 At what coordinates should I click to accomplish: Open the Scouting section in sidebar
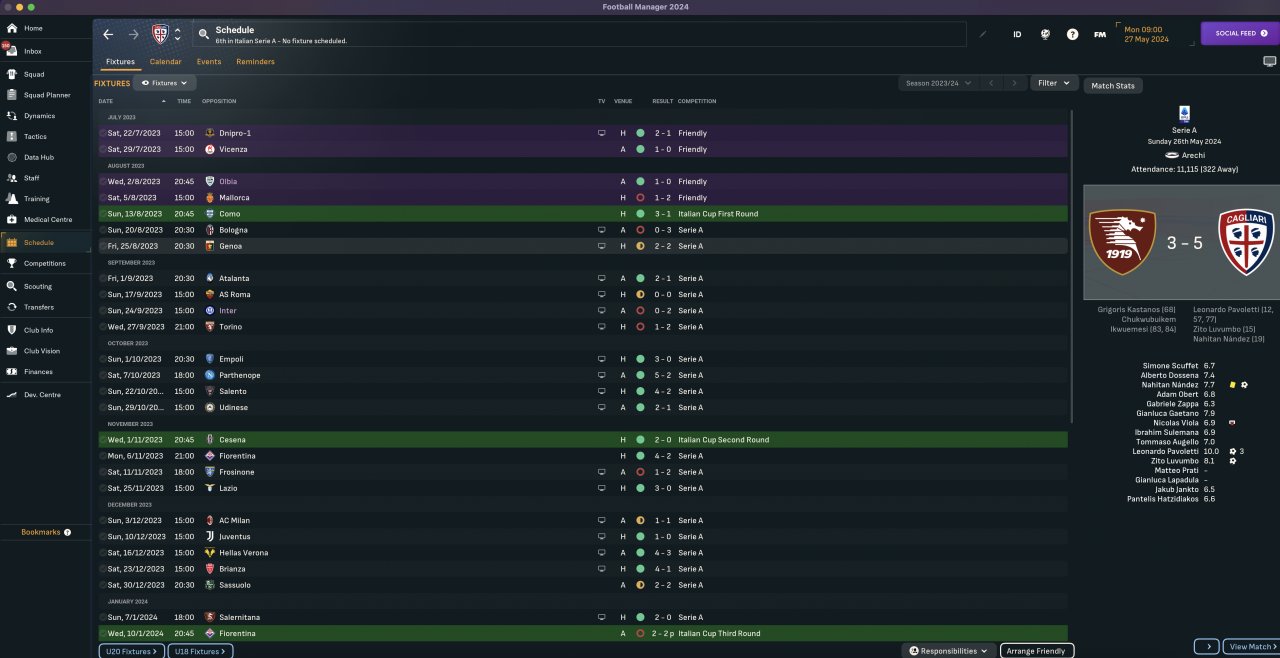pos(38,286)
